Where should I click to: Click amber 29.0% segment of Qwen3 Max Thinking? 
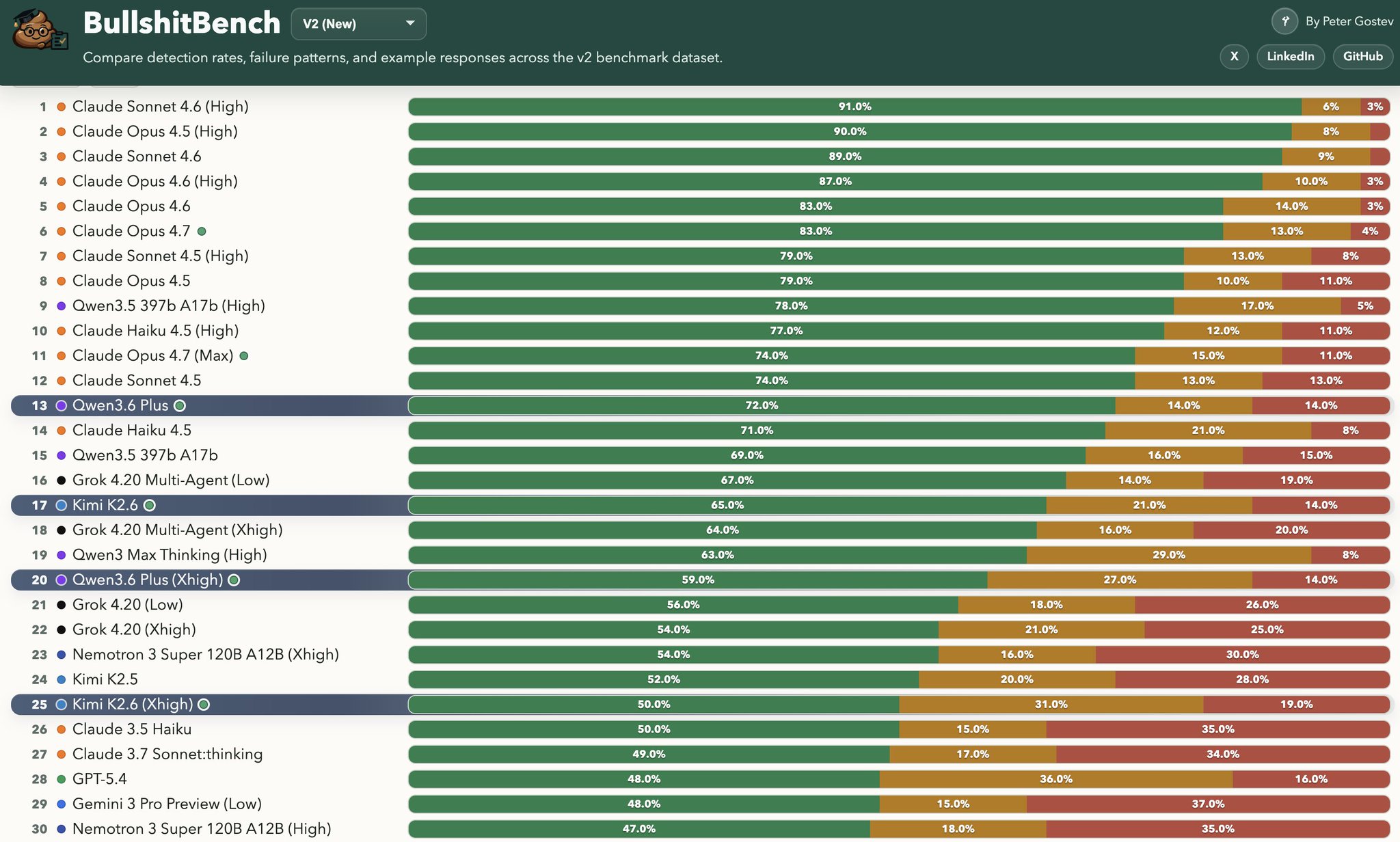click(x=1169, y=555)
